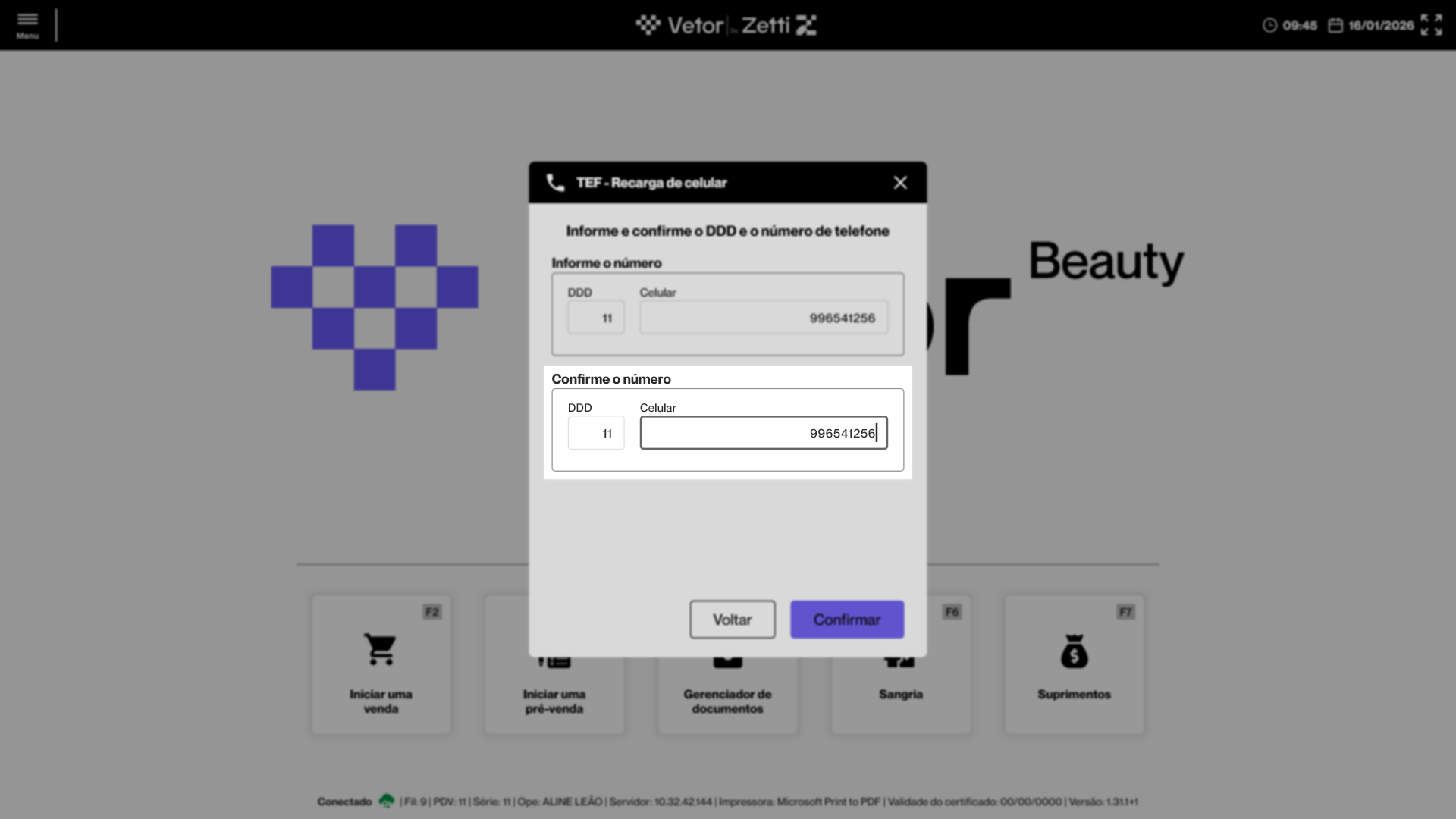
Task: Click the fullscreen expand arrows icon
Action: [x=1431, y=25]
